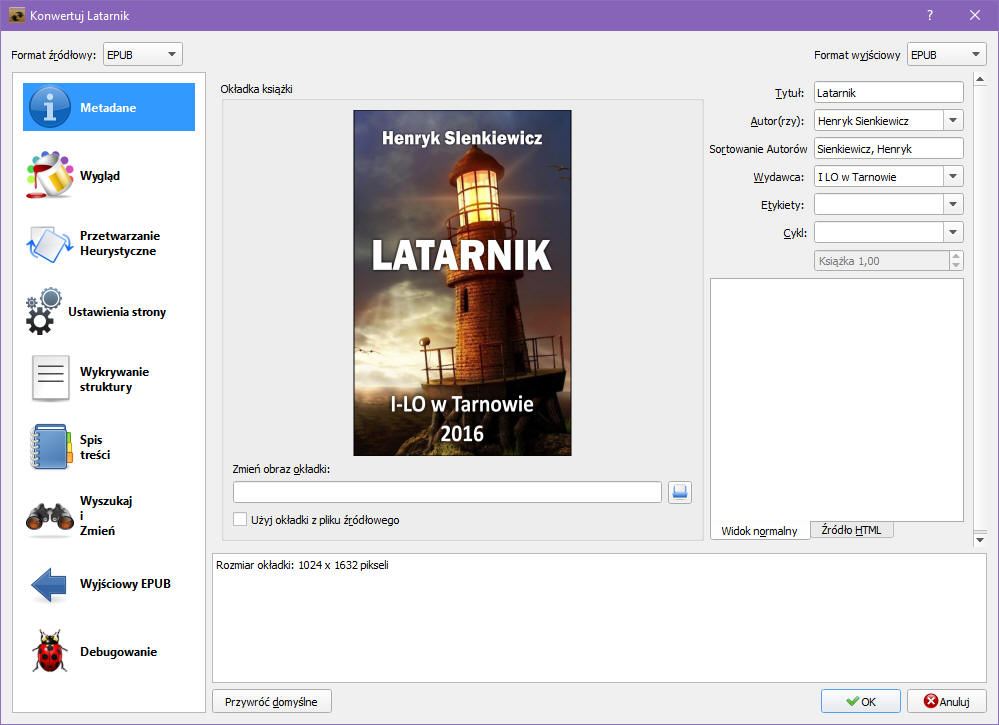Image resolution: width=999 pixels, height=725 pixels.
Task: Select Wyszukaj i Zmień binoculars icon
Action: [x=50, y=516]
